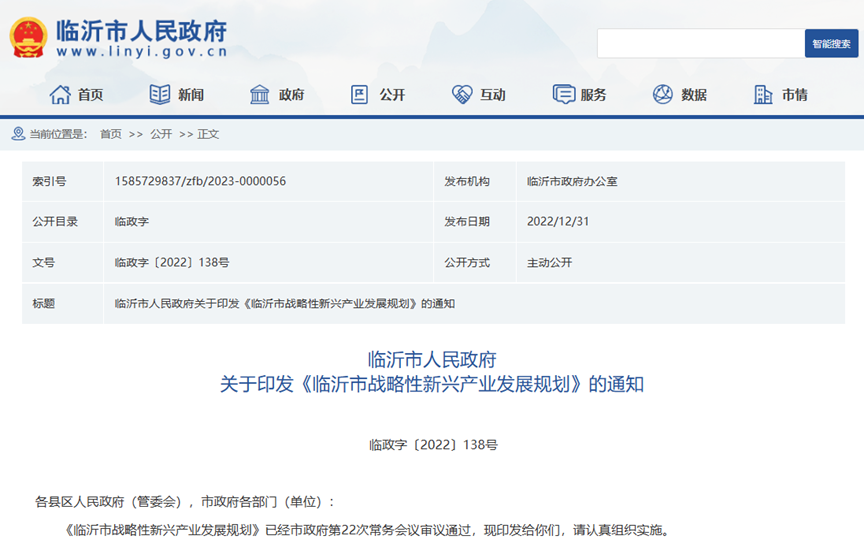This screenshot has width=864, height=558.
Task: Click the heading line 关于印发…的通知
Action: pos(432,384)
